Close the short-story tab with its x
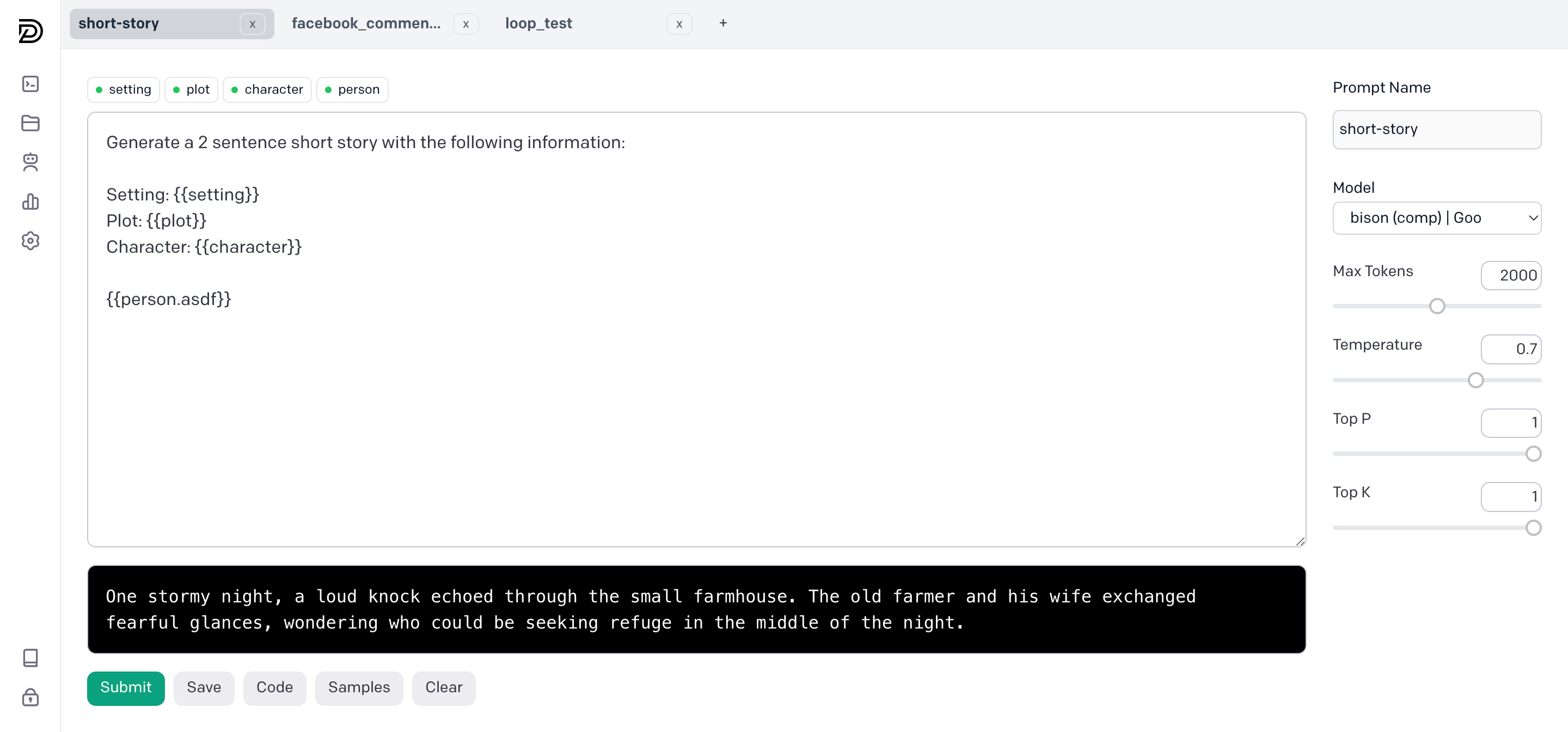 click(x=252, y=25)
